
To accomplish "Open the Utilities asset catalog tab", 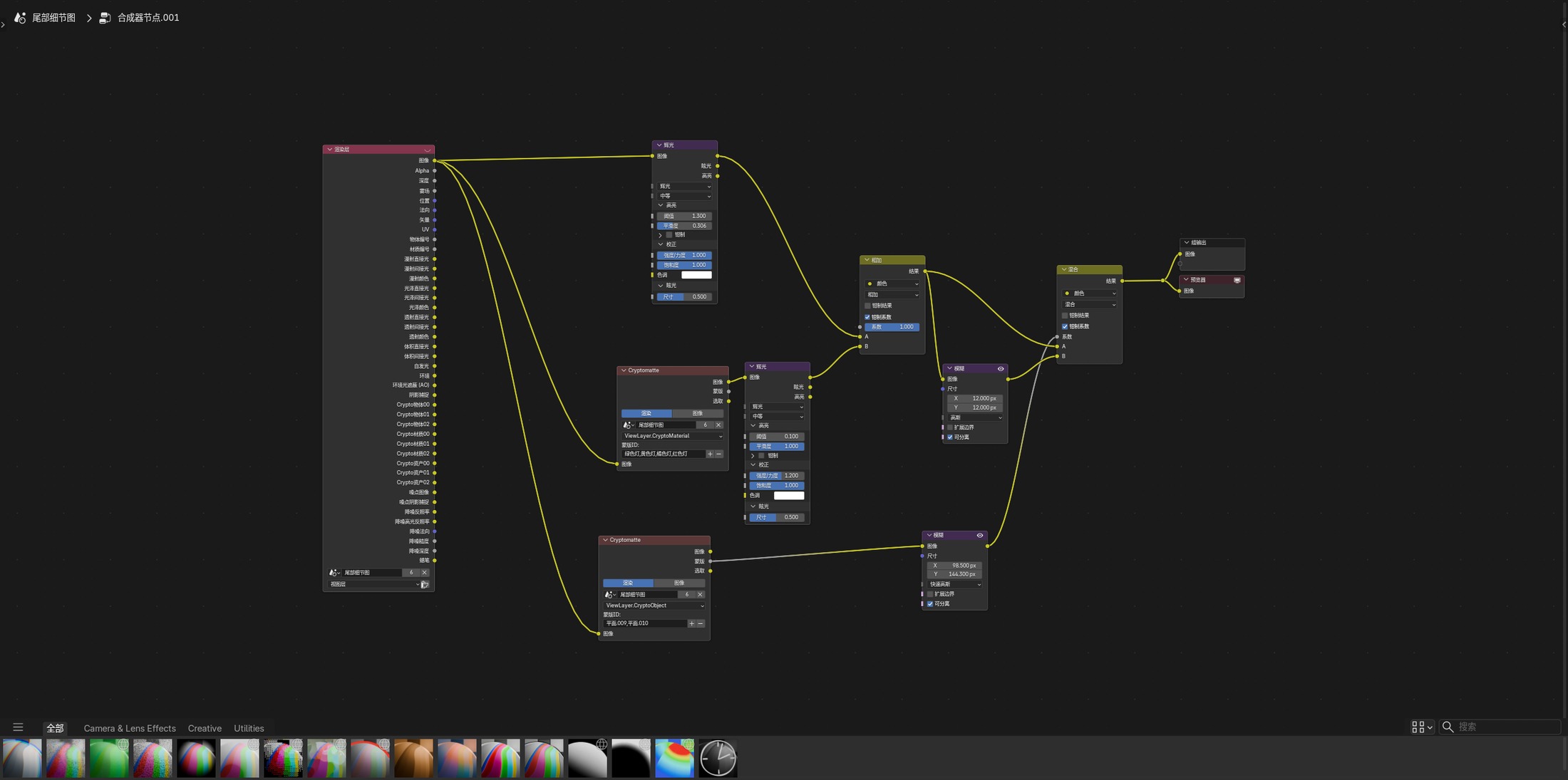I will [x=249, y=728].
